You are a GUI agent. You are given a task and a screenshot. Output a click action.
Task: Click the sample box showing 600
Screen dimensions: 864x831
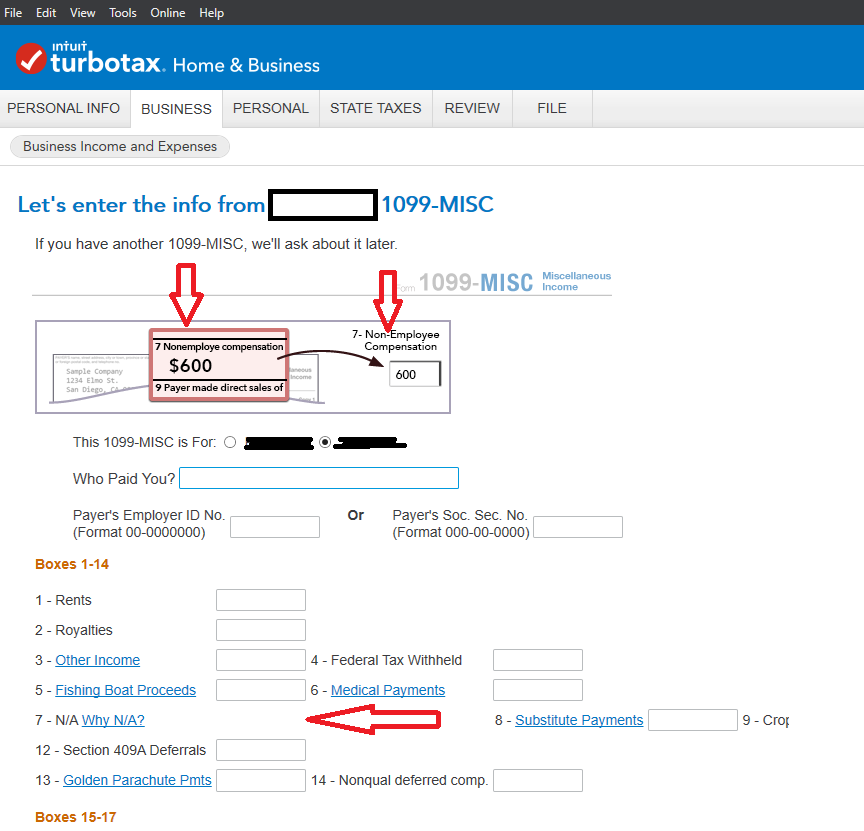tap(415, 374)
